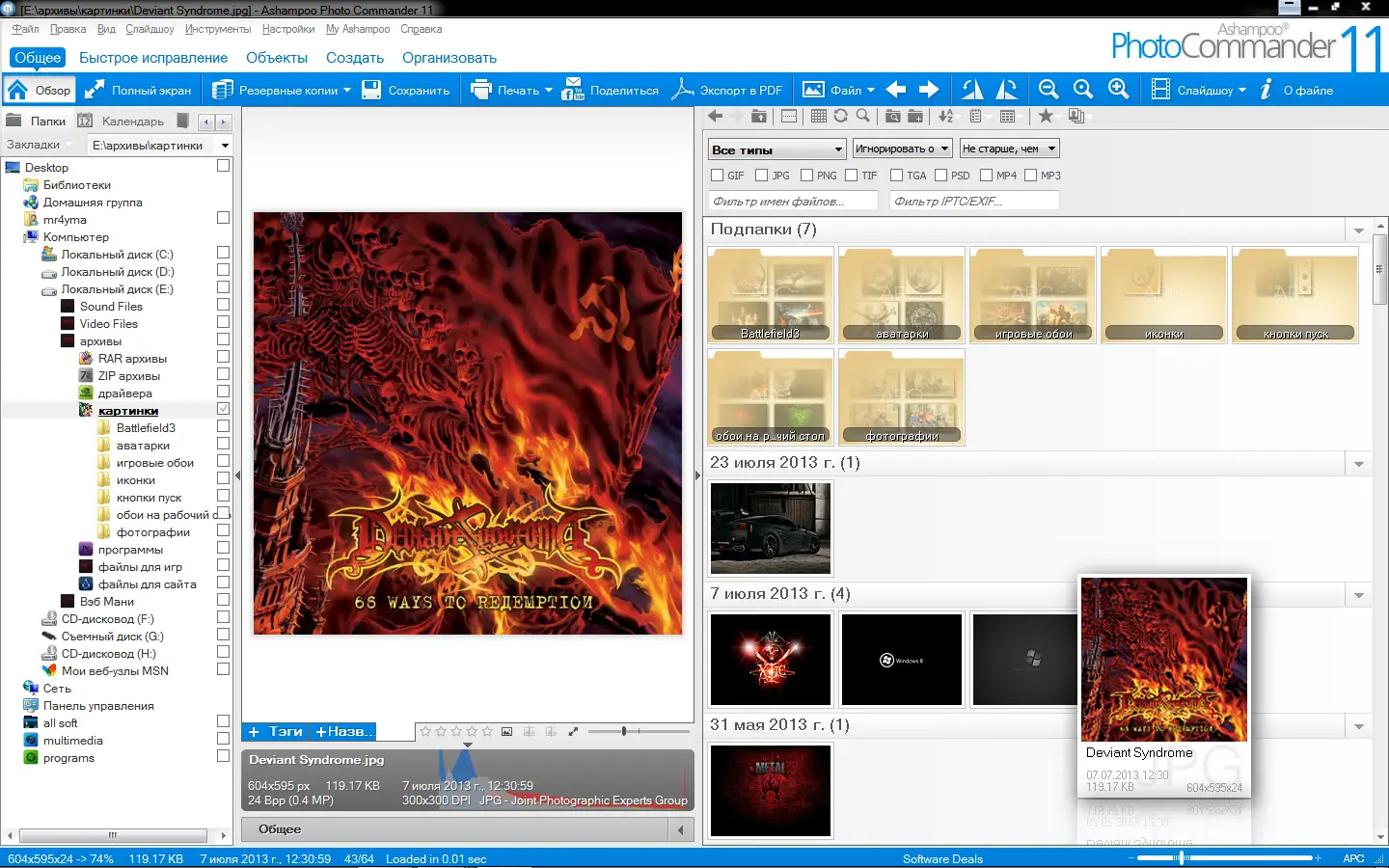Collapse the Подпапки (7) section

(x=1358, y=230)
